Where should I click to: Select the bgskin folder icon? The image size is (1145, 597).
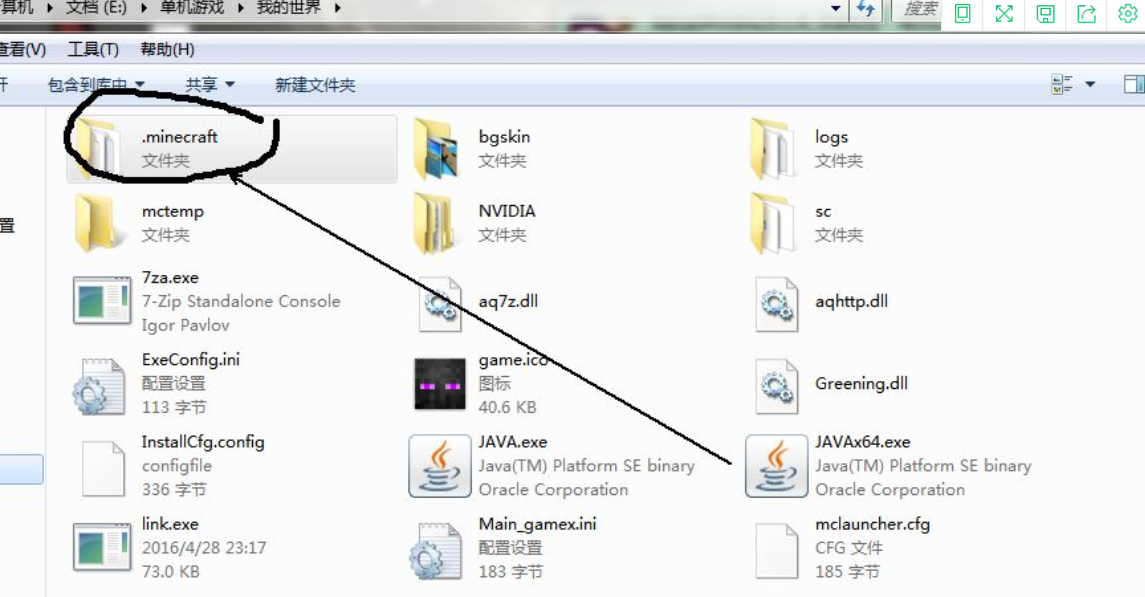(x=437, y=150)
